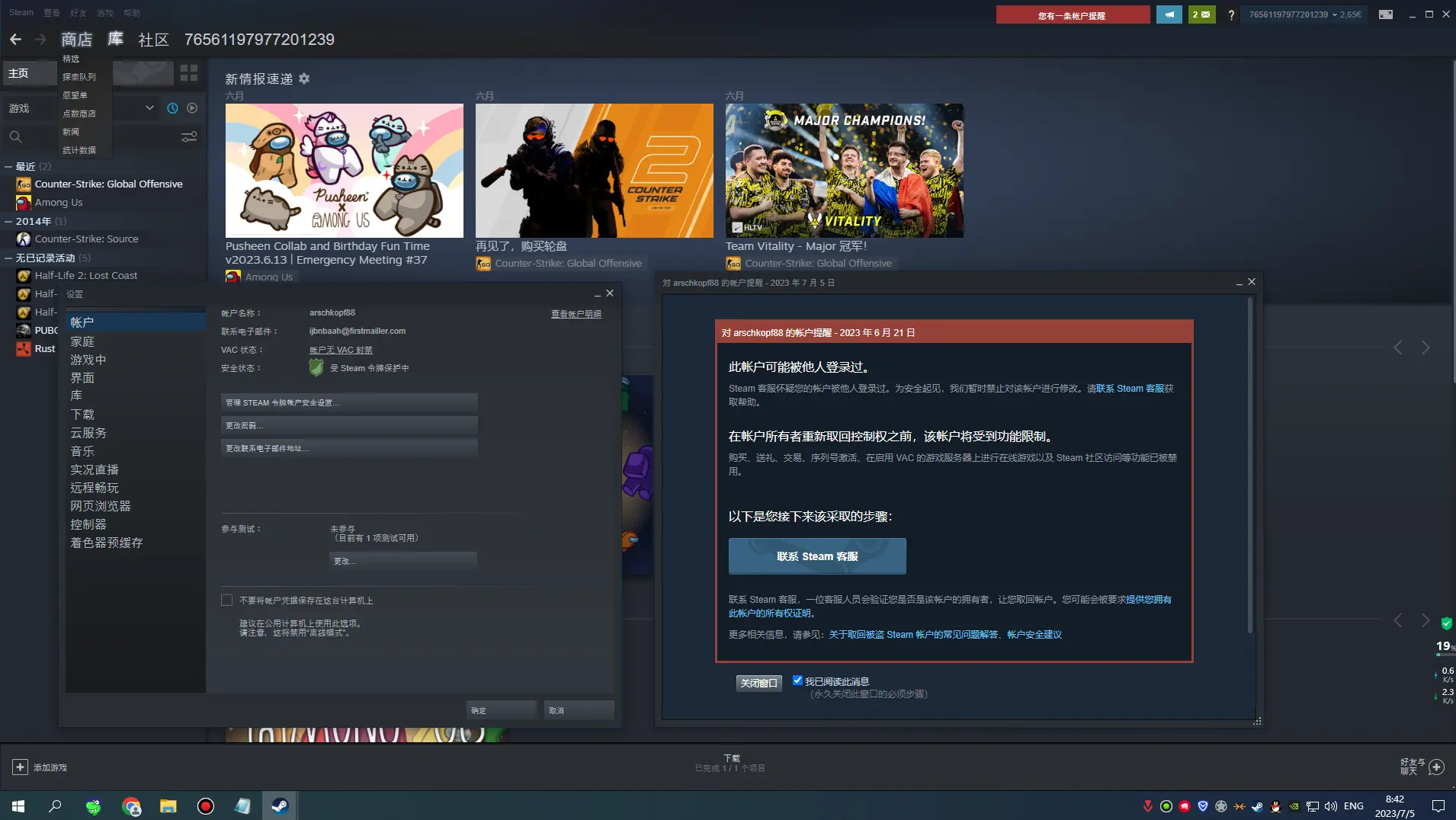Select 云服务 in settings sidebar

click(88, 433)
